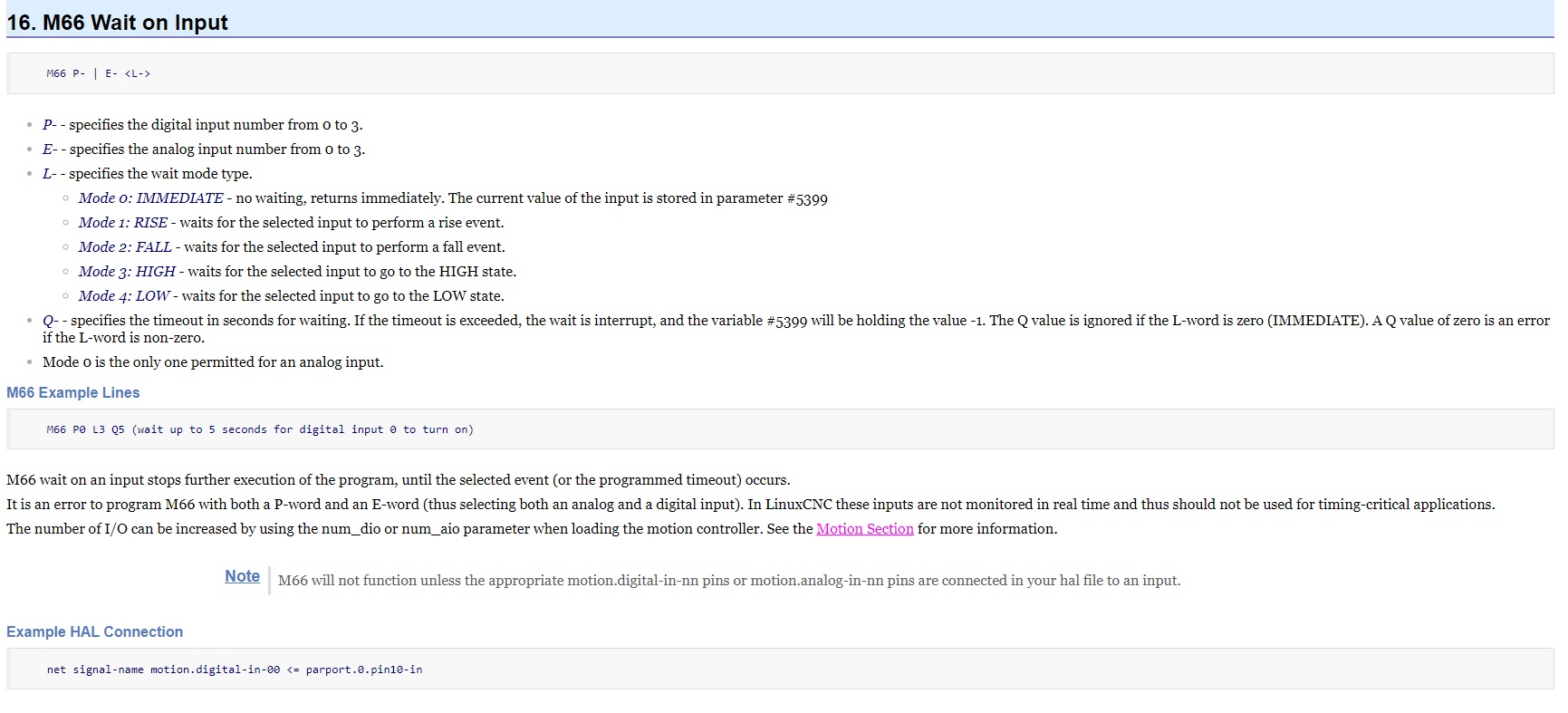
Task: Click the '#5399' parameter in Mode 0 line
Action: (x=807, y=198)
